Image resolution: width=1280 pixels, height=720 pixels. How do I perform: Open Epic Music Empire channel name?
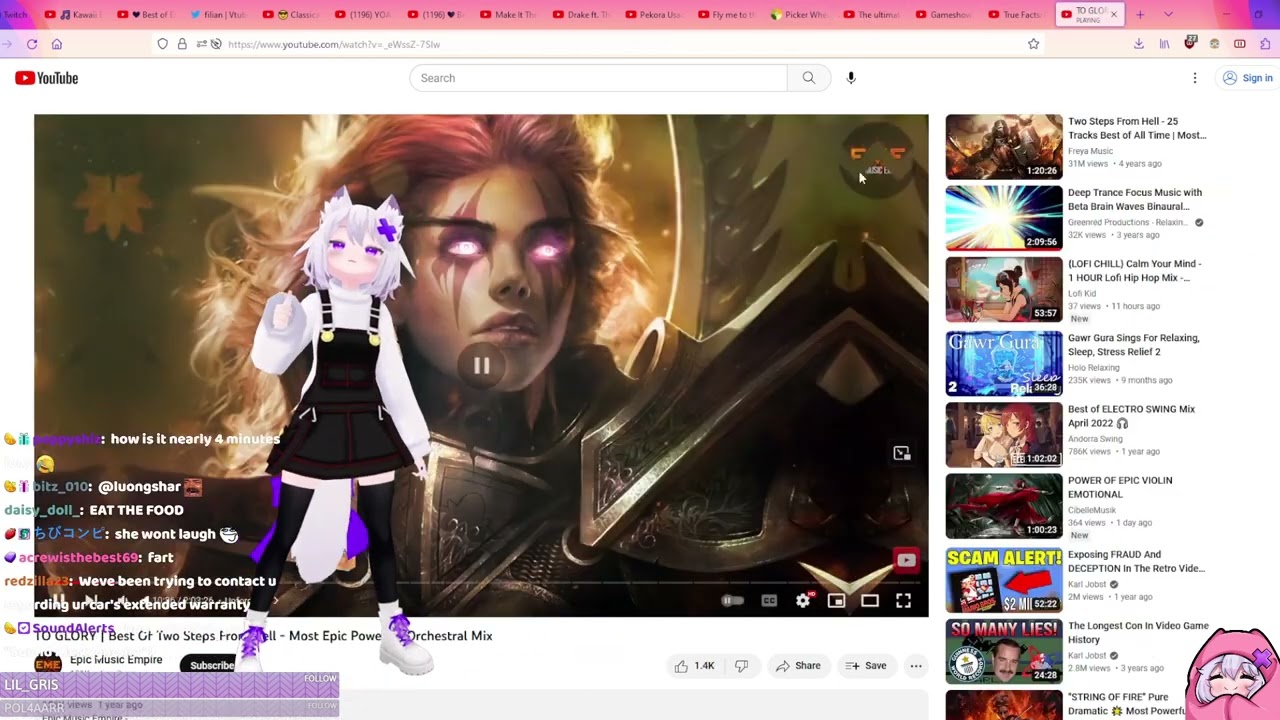pos(116,660)
